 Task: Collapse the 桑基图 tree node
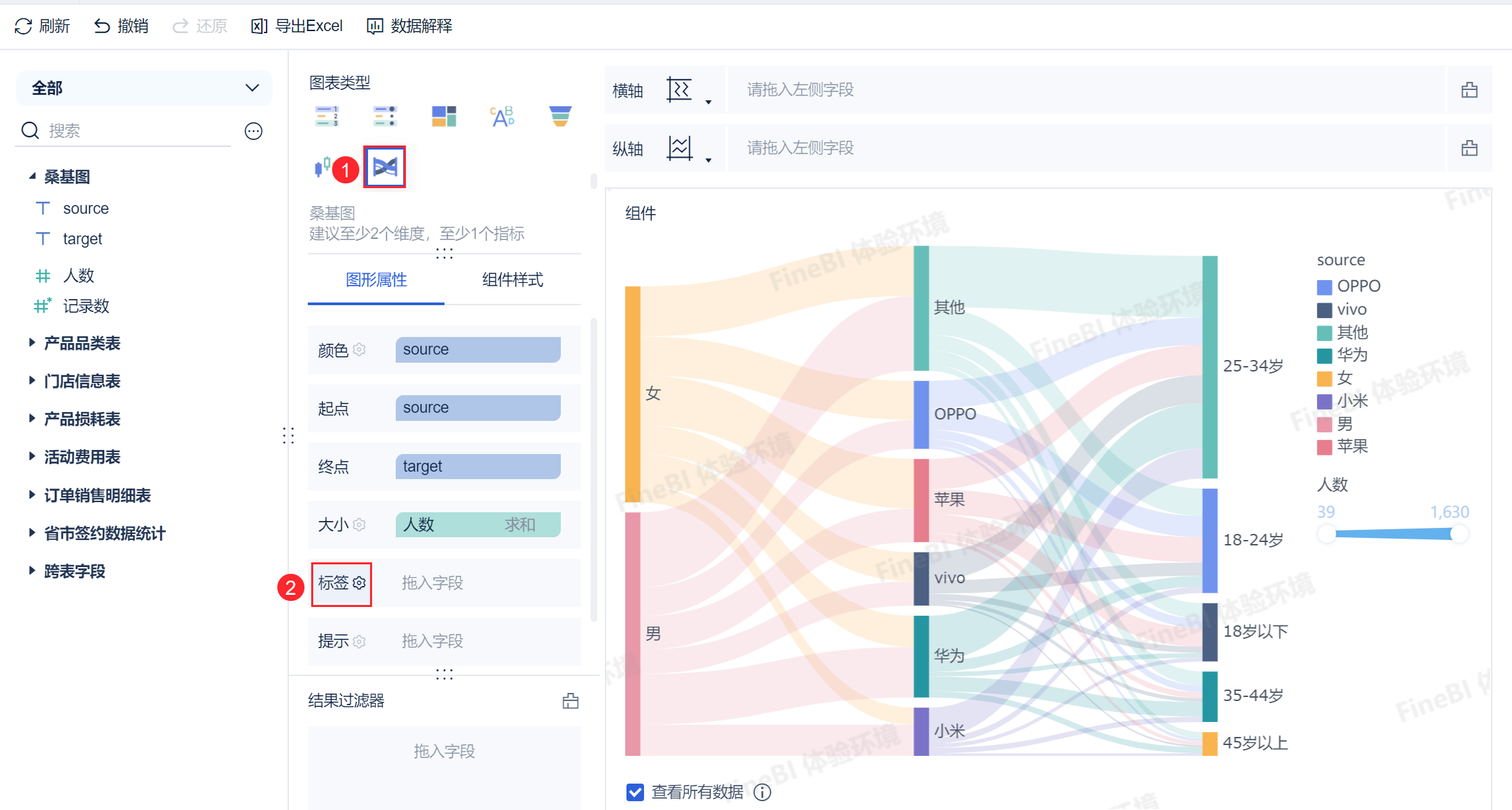point(32,177)
